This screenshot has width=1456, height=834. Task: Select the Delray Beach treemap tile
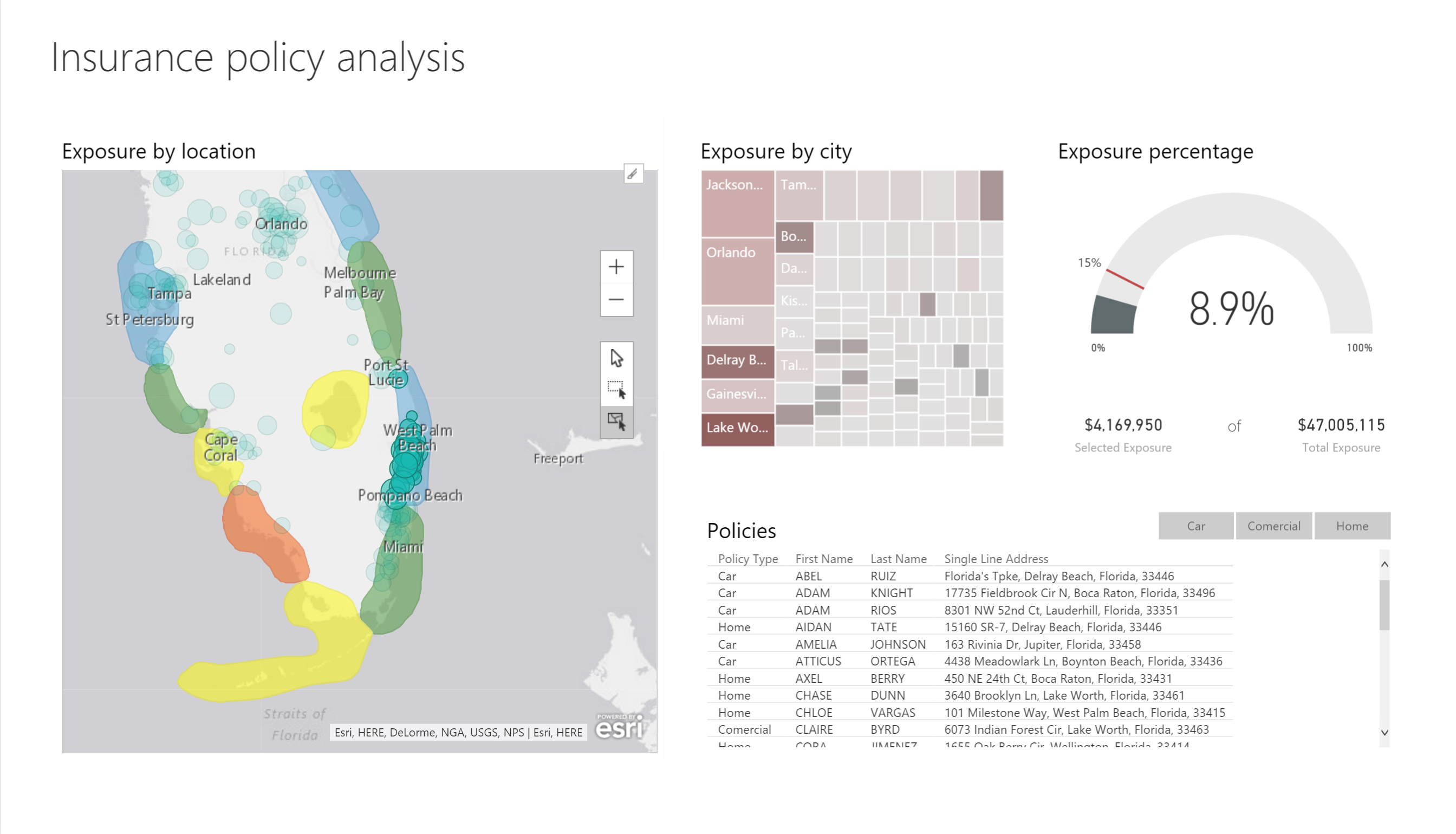(x=737, y=361)
